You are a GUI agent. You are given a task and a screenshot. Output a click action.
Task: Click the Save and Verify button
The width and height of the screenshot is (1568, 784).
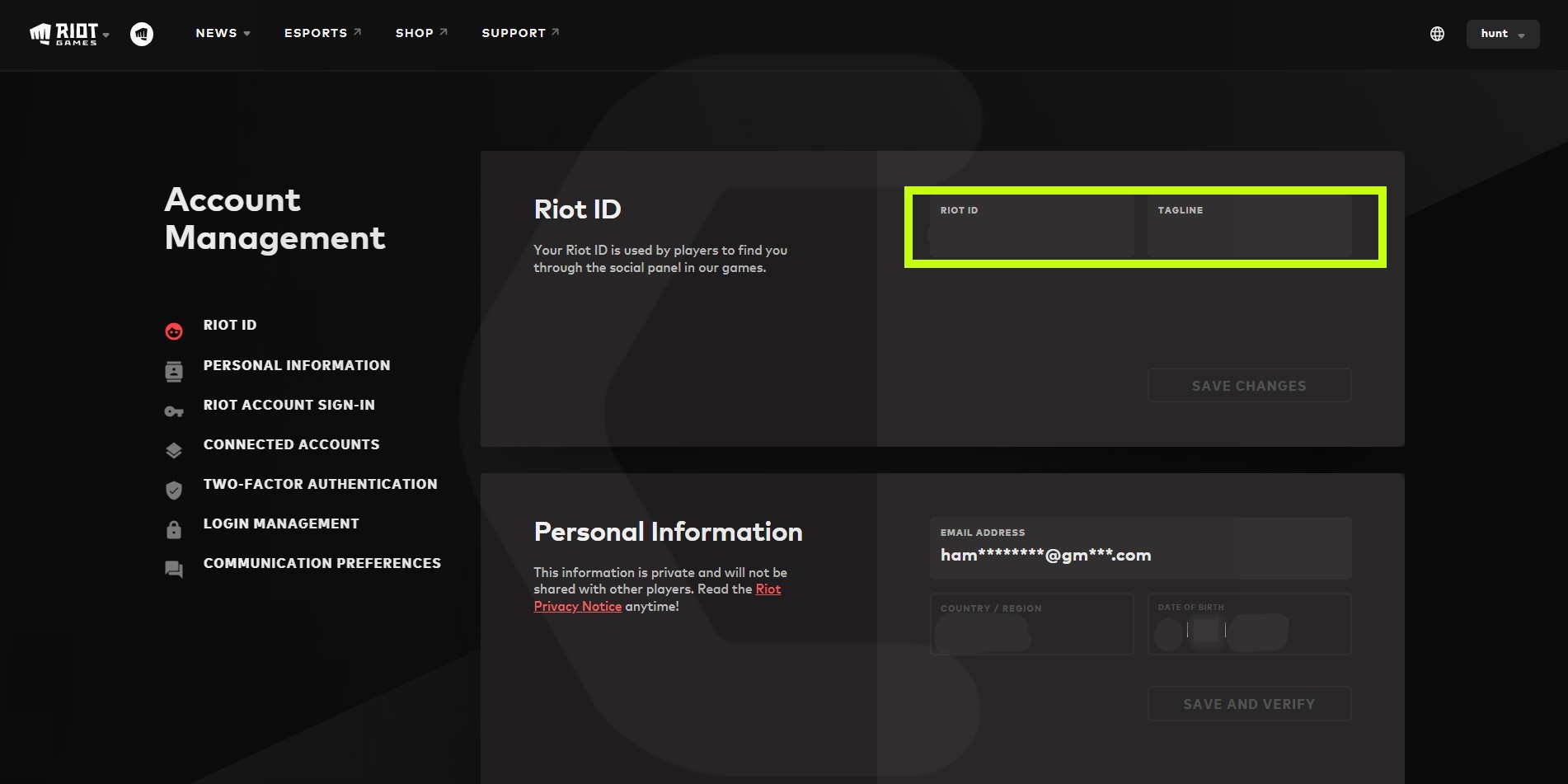pos(1249,704)
